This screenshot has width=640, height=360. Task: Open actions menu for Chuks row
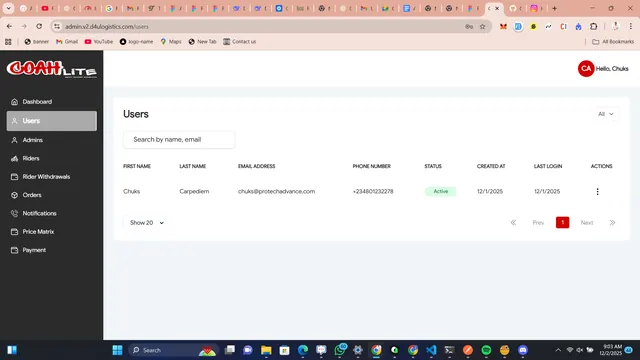point(598,191)
